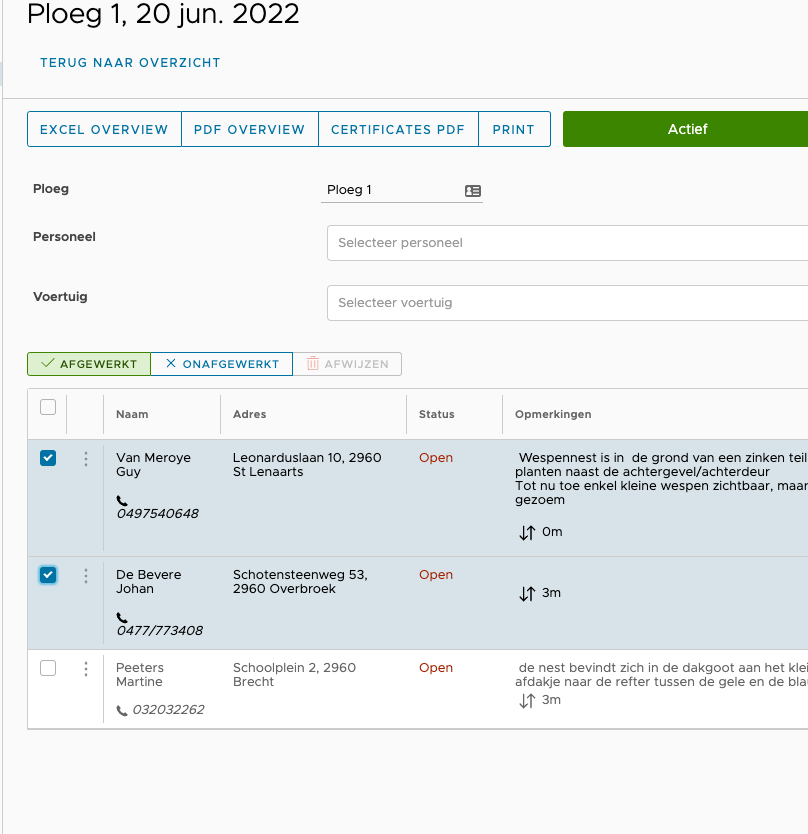808x834 pixels.
Task: Open row menu for De Bevere Johan
Action: coord(86,576)
